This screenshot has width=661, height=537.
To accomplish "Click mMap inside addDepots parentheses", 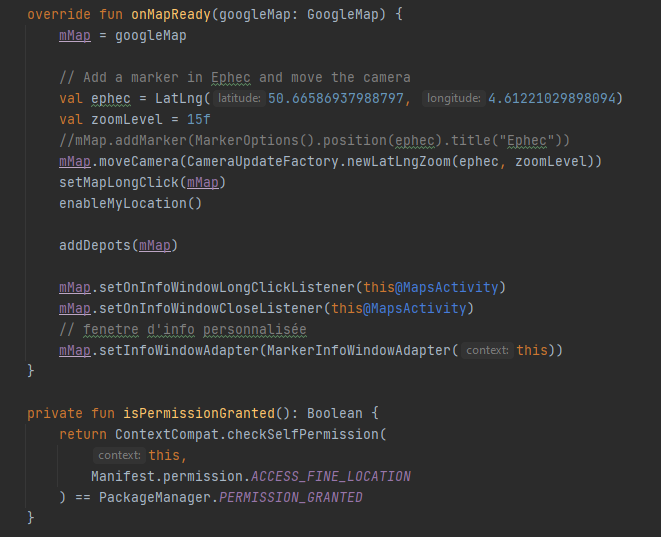I will 155,246.
